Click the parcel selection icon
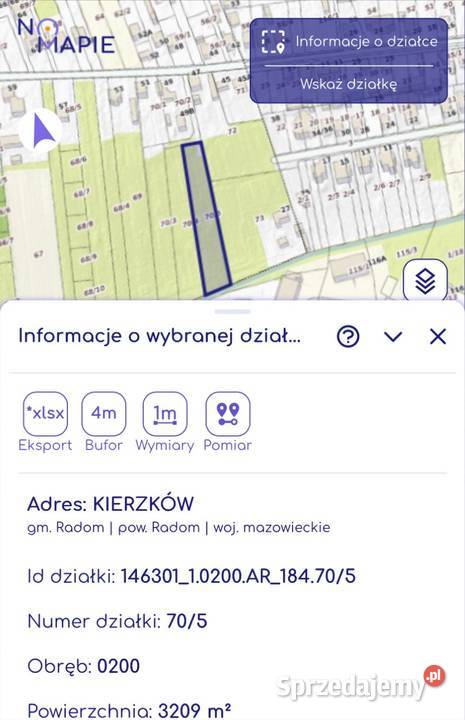Image resolution: width=465 pixels, height=720 pixels. [273, 42]
